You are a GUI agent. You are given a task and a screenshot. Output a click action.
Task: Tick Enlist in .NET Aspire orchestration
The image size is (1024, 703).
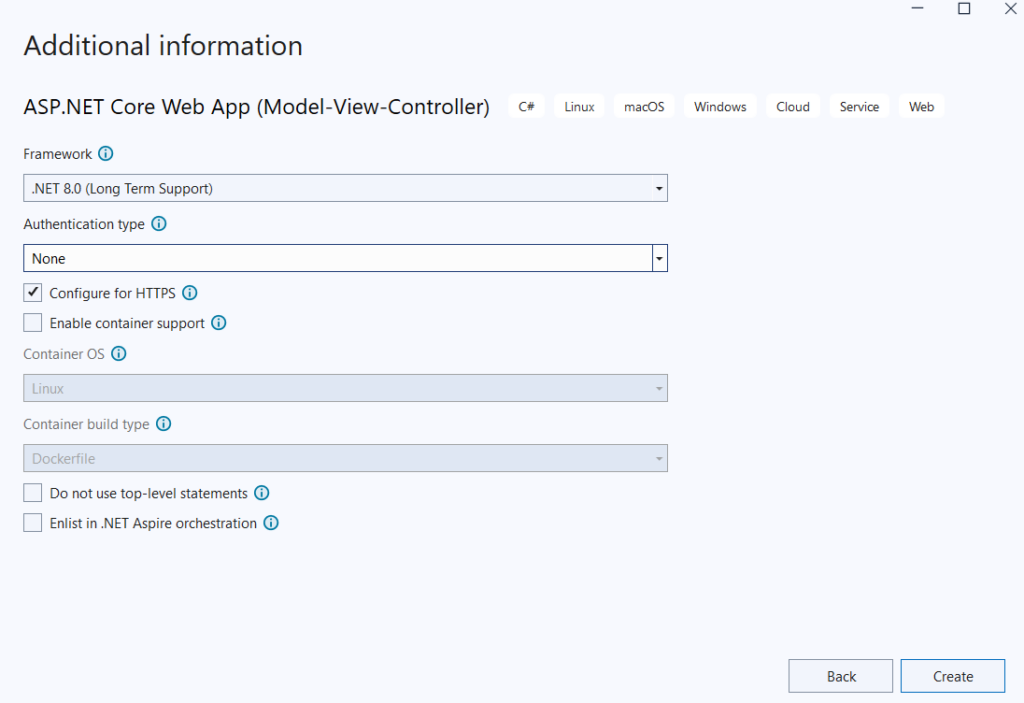pos(33,523)
